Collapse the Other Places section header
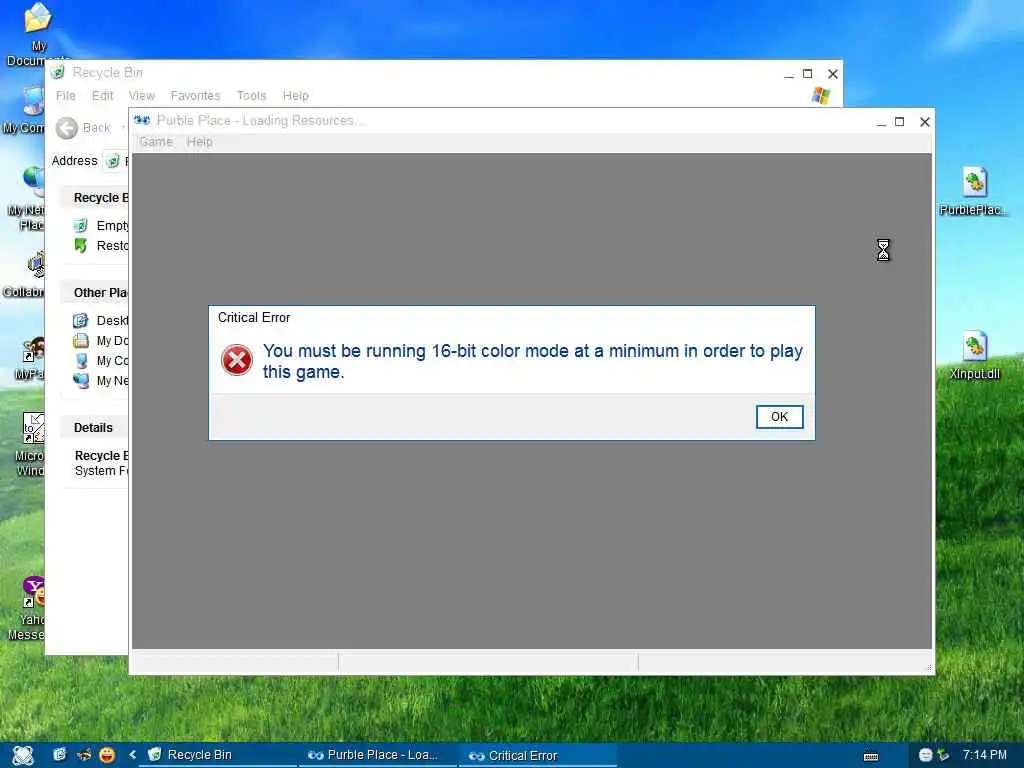Viewport: 1024px width, 768px height. [x=94, y=293]
